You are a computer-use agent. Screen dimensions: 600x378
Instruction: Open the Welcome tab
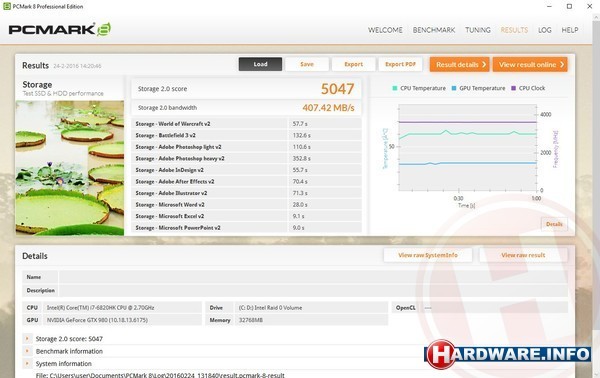385,30
